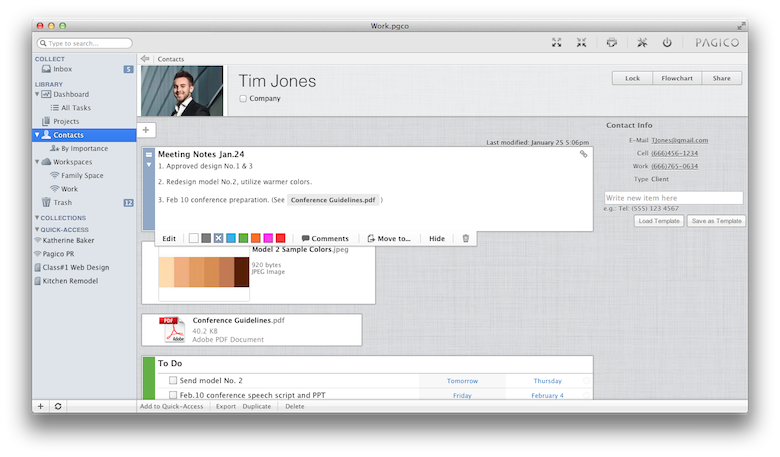Click the back arrow beside Contacts breadcrumb
Image resolution: width=780 pixels, height=457 pixels.
(x=145, y=59)
